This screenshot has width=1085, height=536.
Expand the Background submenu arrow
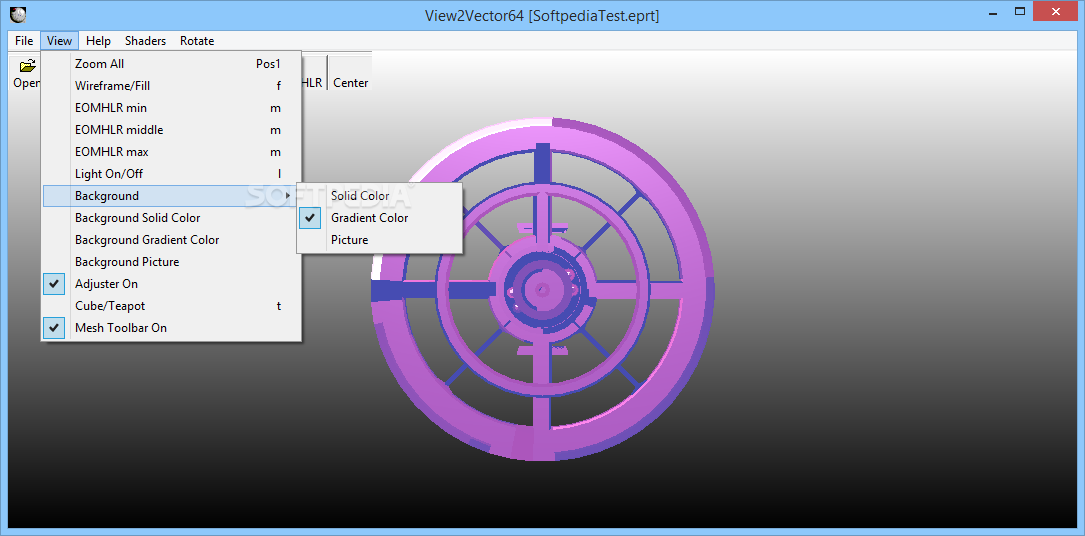tap(288, 196)
